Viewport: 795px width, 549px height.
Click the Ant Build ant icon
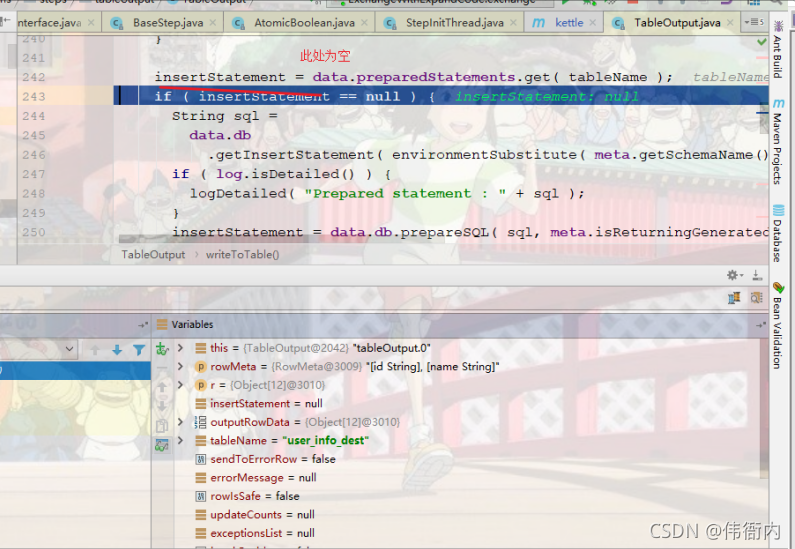[778, 26]
